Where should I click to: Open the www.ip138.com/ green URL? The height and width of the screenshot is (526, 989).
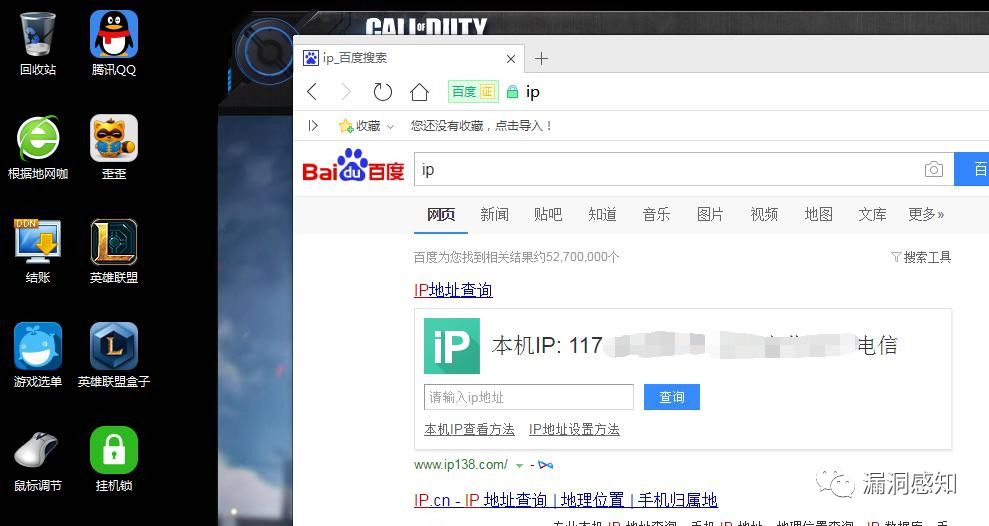pos(460,465)
